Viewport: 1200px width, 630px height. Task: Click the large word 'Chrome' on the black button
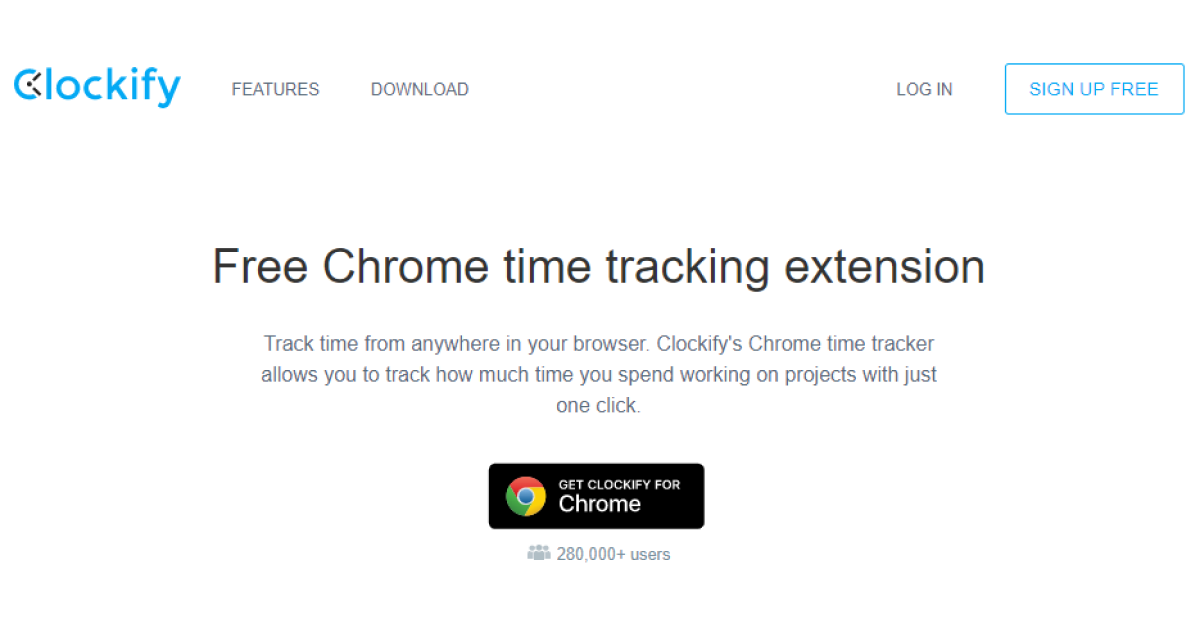(599, 504)
